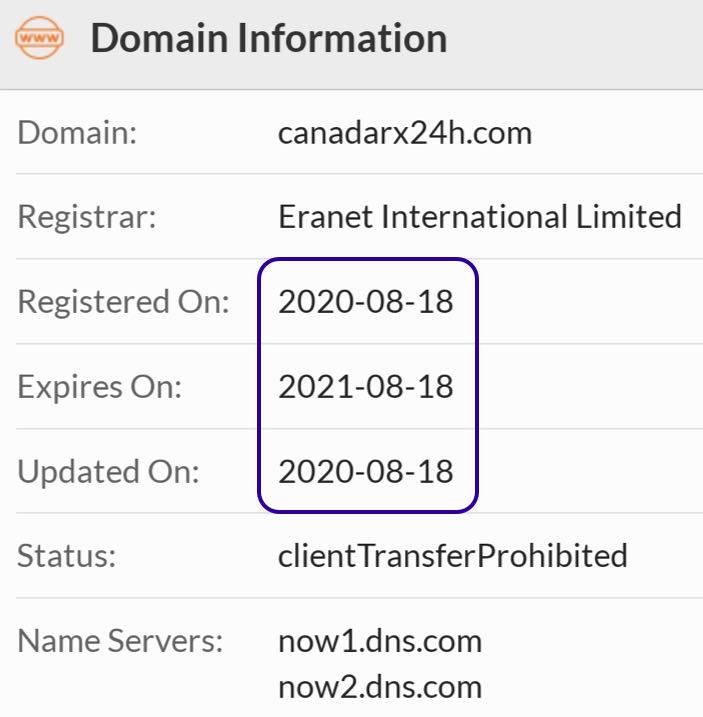
Task: Select the Domain Information heading
Action: (269, 38)
